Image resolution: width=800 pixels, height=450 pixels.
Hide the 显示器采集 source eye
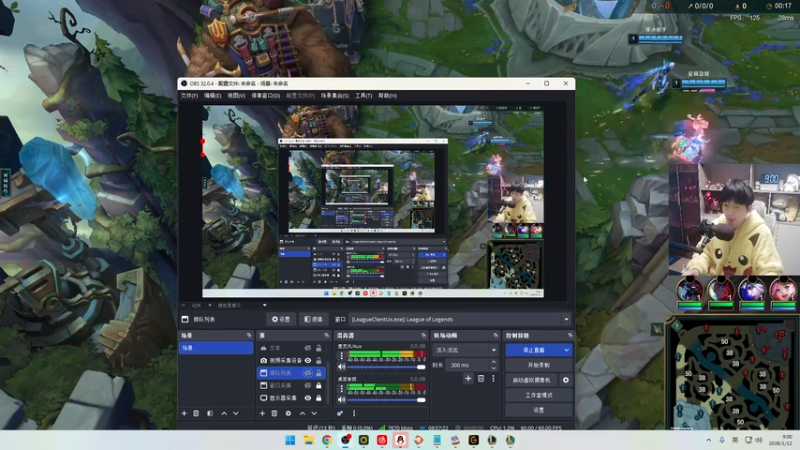tap(308, 398)
